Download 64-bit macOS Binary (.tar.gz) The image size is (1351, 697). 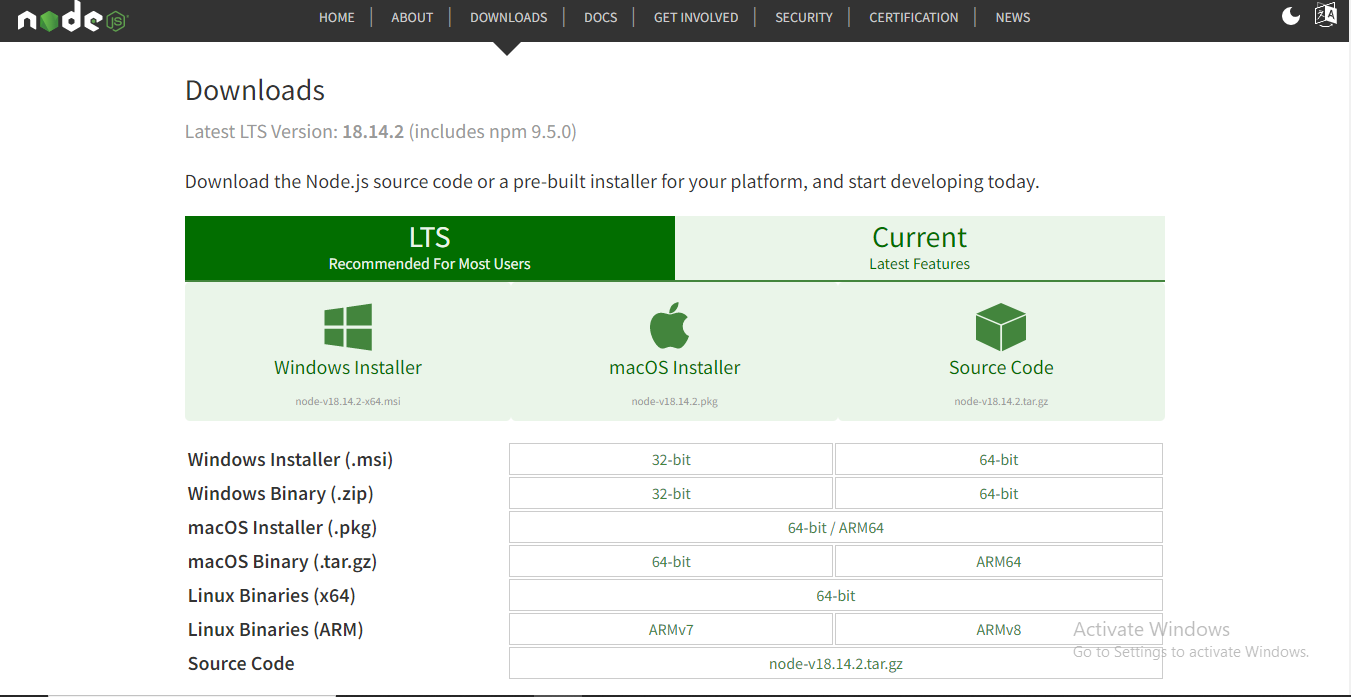pyautogui.click(x=671, y=561)
